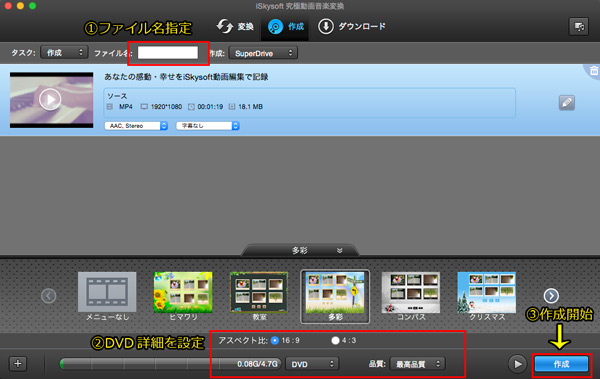Select the メニューなし template
Viewport: 600px width, 379px height.
tap(107, 296)
